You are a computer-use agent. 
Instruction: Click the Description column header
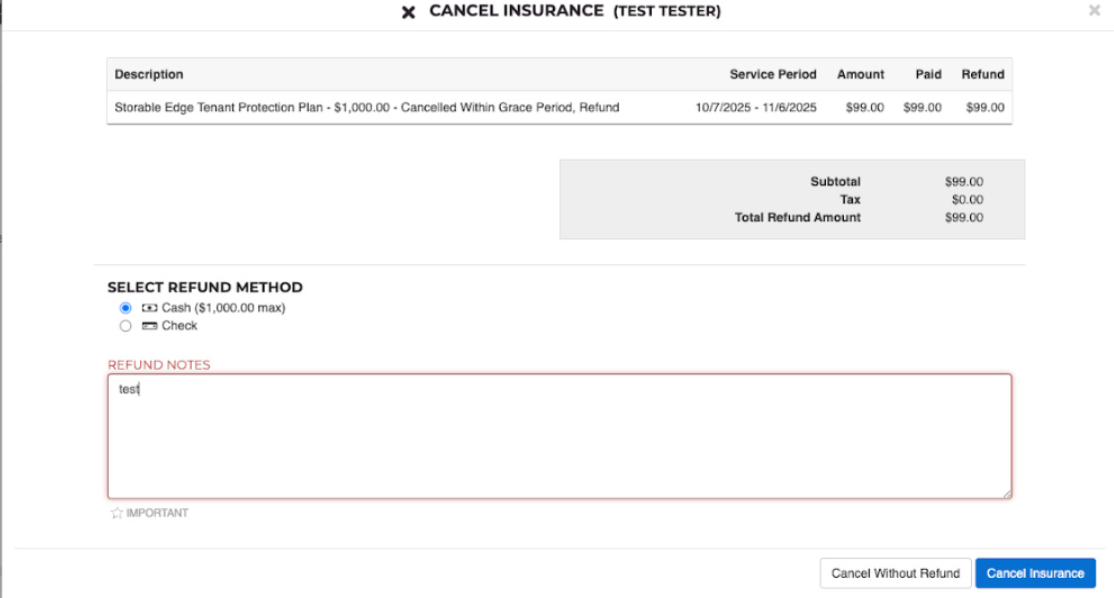pyautogui.click(x=149, y=74)
